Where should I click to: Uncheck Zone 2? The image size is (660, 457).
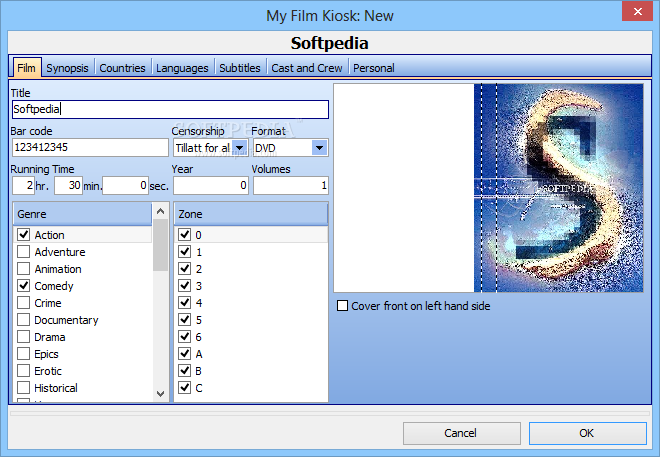tap(185, 268)
